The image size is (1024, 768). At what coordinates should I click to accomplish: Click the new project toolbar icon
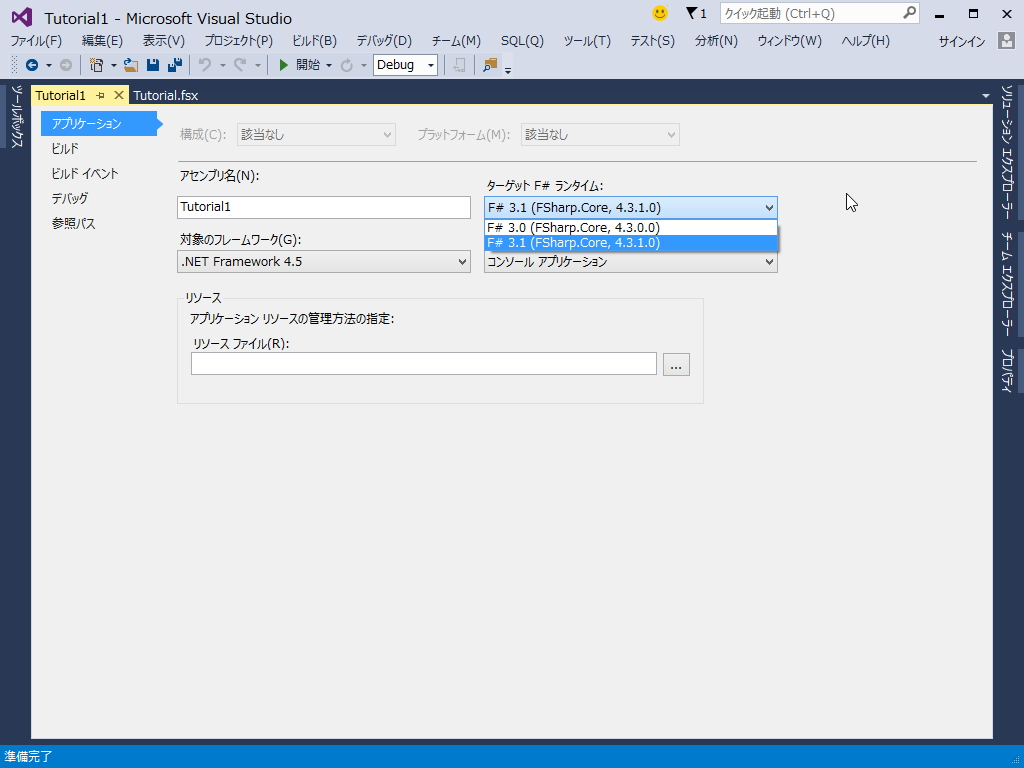point(96,65)
